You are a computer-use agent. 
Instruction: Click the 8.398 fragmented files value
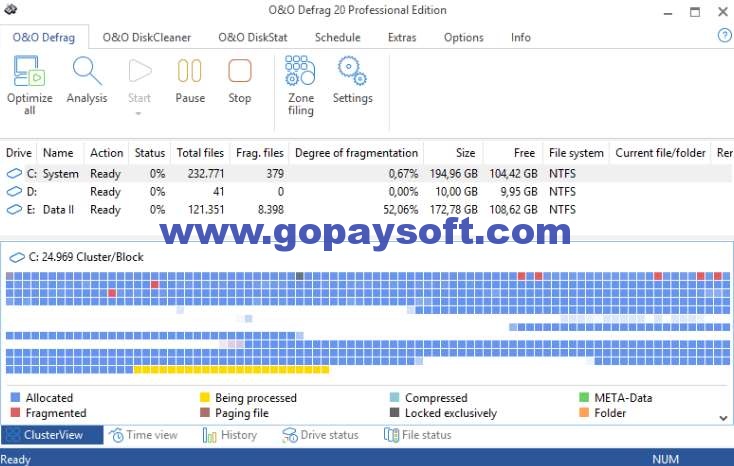coord(271,209)
